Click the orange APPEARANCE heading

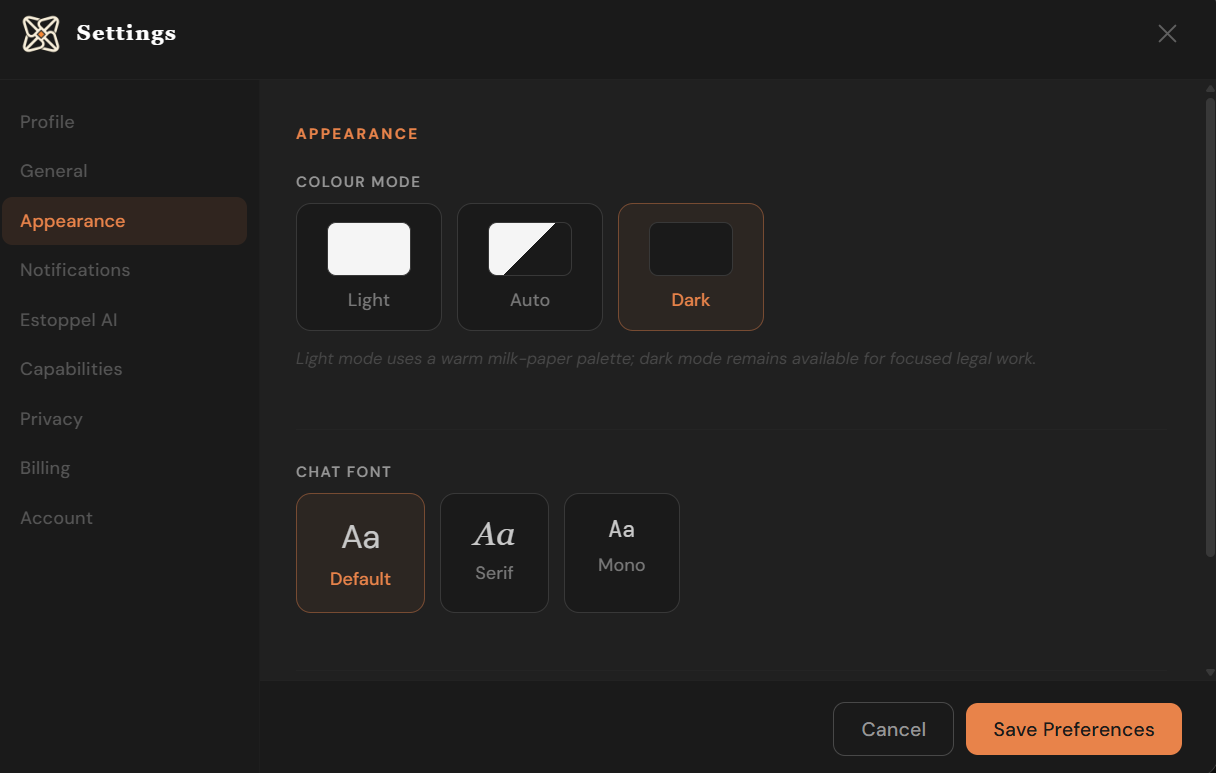357,134
